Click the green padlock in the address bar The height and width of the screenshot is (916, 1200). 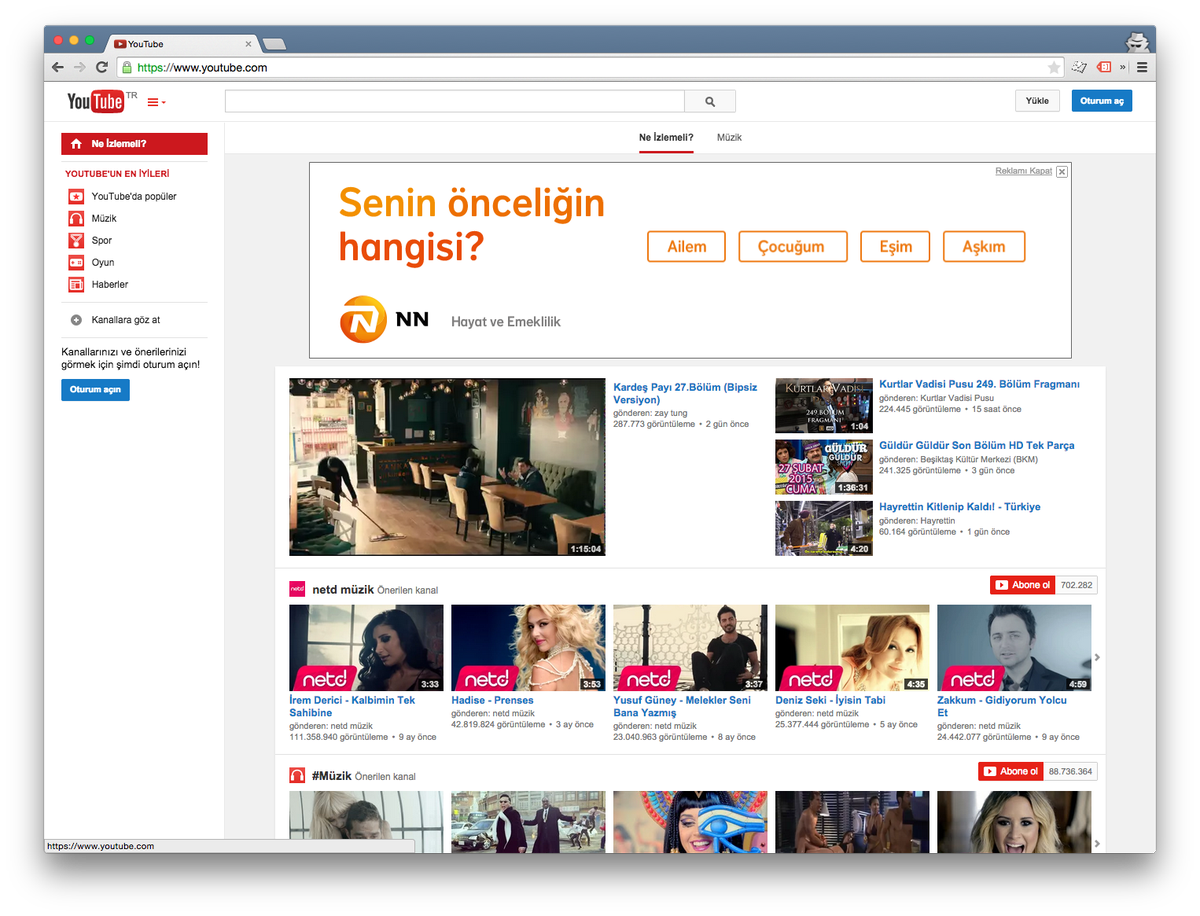pyautogui.click(x=126, y=67)
